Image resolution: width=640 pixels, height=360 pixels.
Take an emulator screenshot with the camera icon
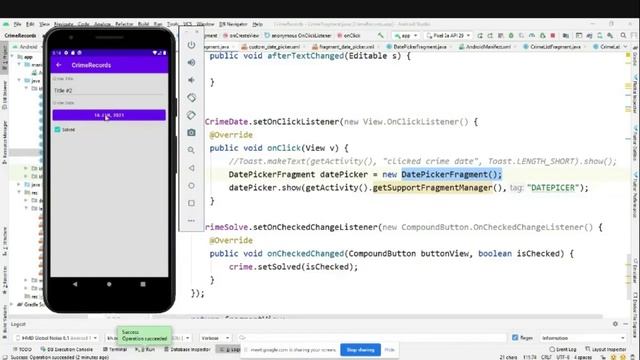click(191, 133)
